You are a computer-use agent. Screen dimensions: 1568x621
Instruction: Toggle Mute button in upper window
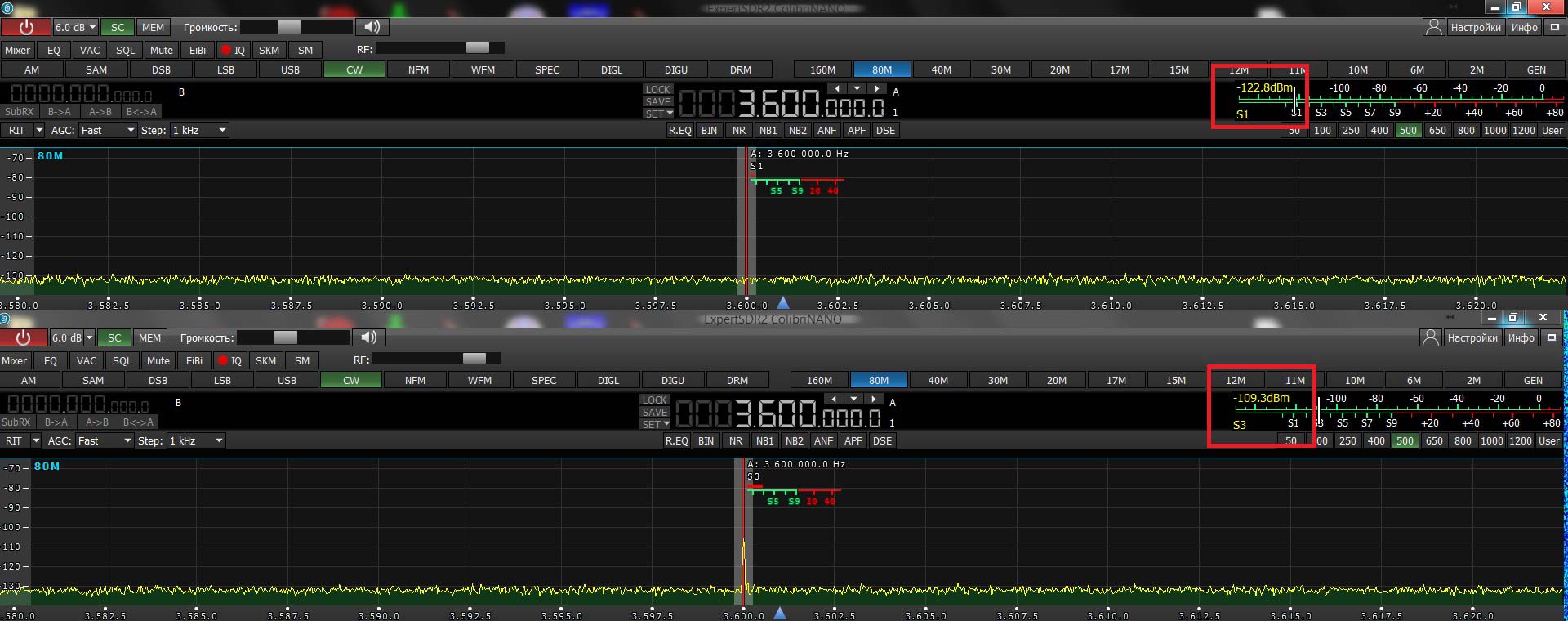pyautogui.click(x=162, y=50)
